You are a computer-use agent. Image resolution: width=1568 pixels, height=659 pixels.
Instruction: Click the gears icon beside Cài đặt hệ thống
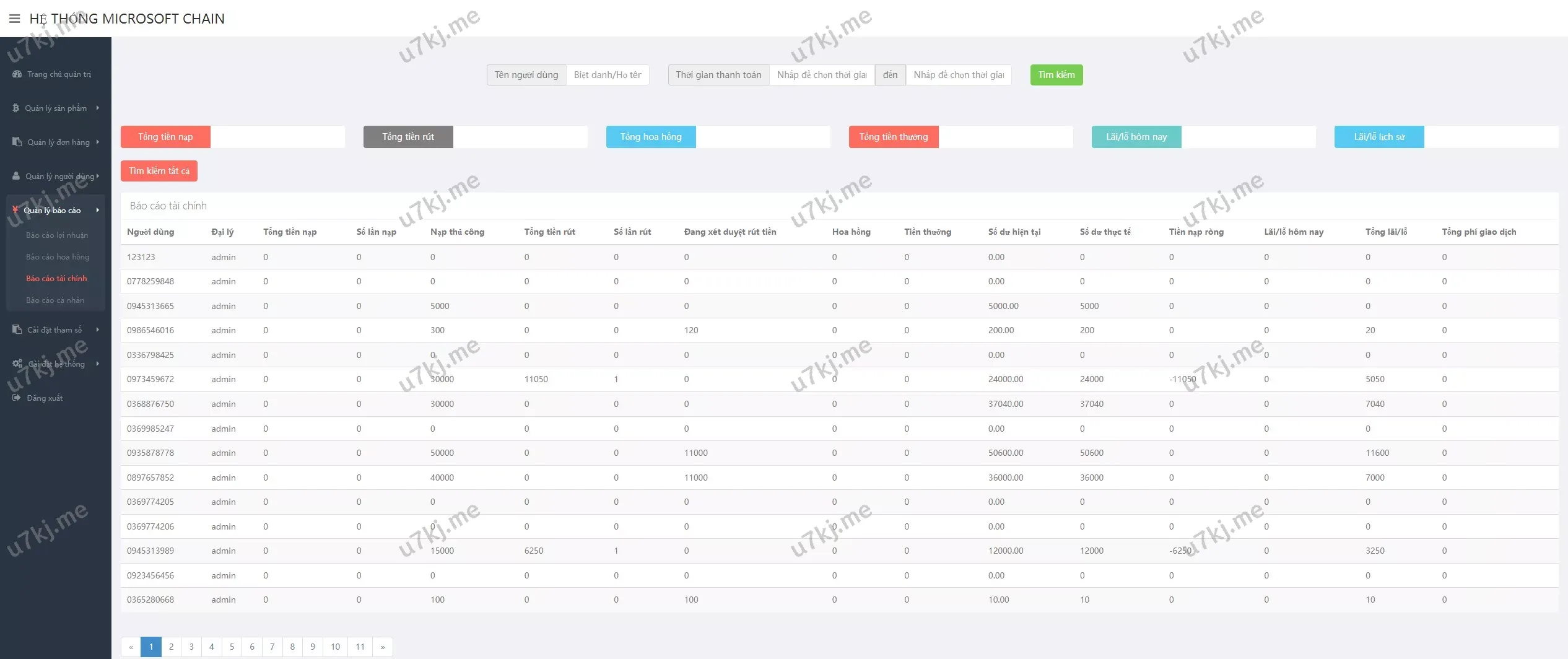click(x=17, y=364)
